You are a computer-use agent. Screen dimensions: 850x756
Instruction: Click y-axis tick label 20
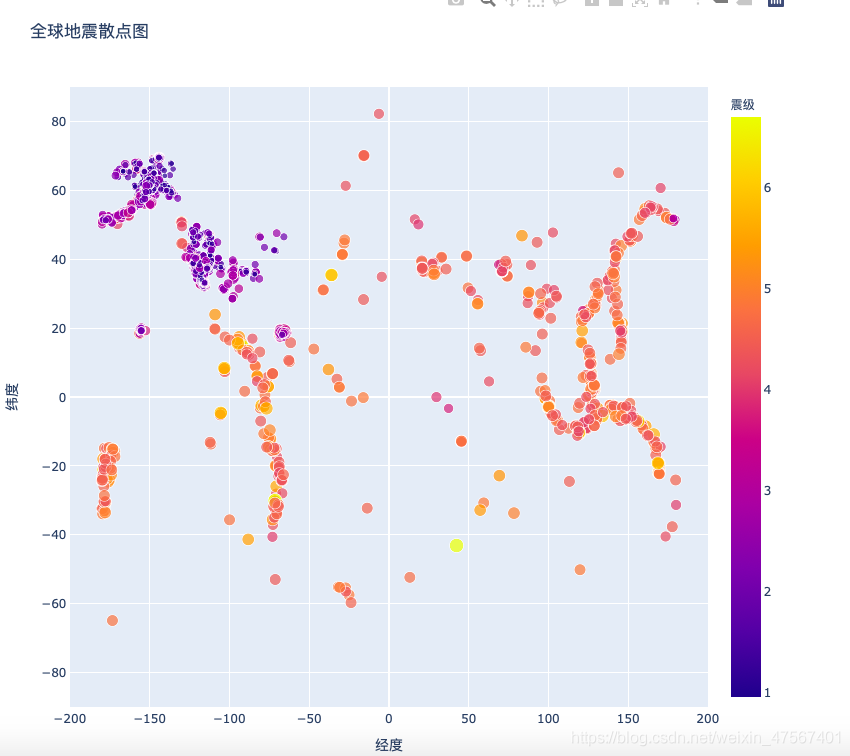point(59,328)
